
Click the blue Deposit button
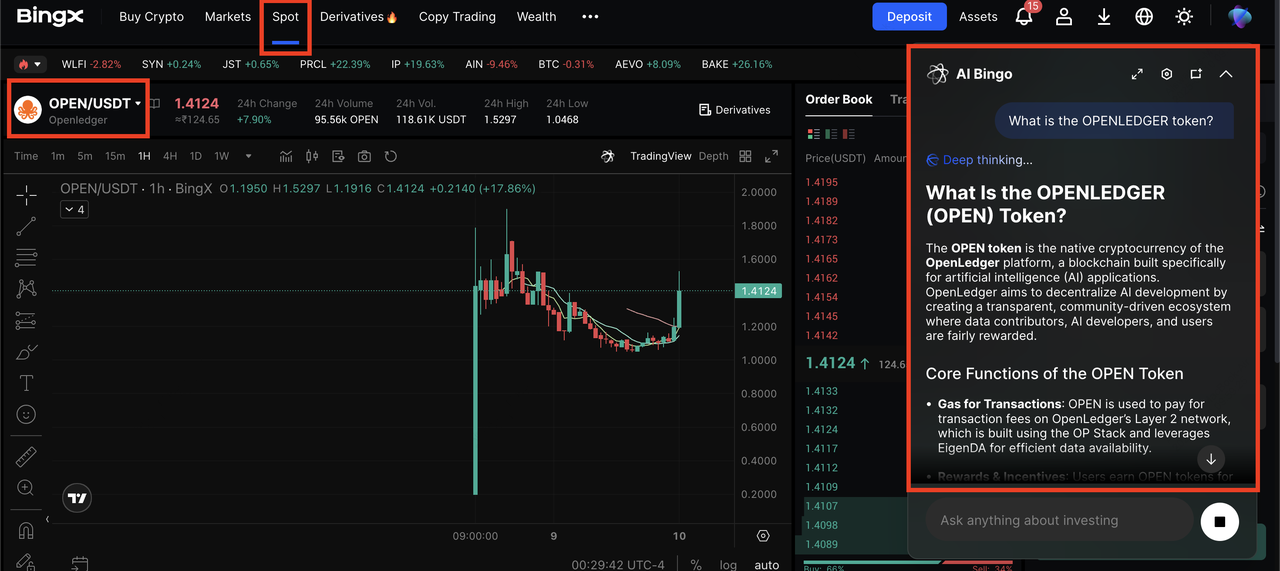(x=909, y=17)
